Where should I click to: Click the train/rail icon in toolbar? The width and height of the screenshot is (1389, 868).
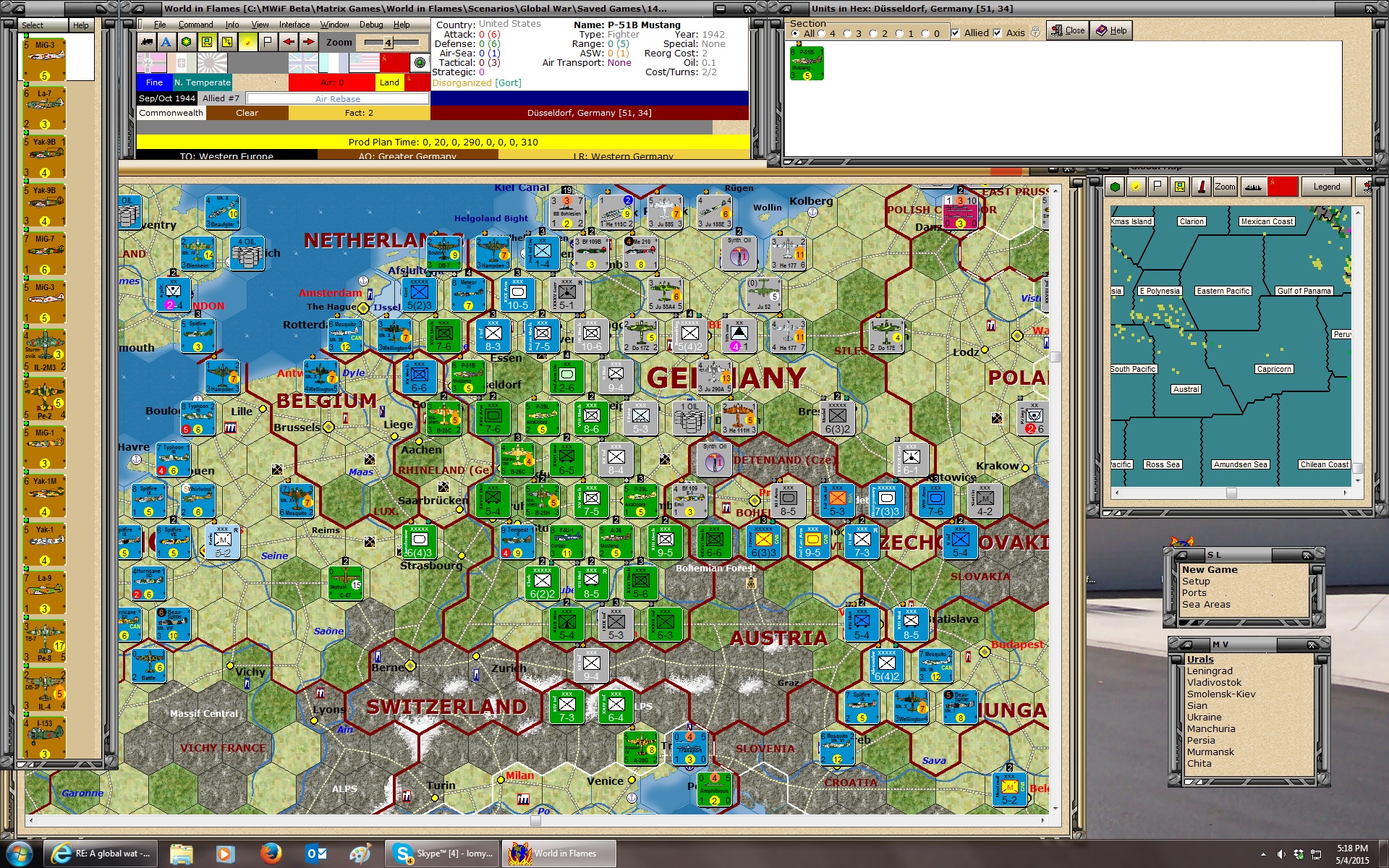pyautogui.click(x=147, y=42)
